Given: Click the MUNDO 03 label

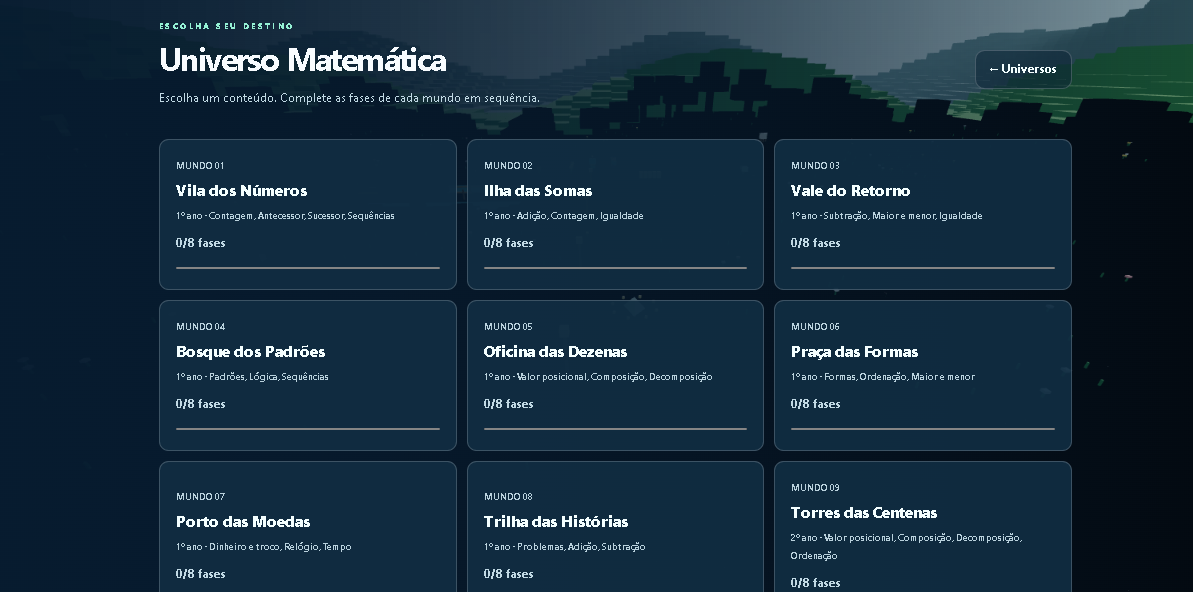Looking at the screenshot, I should point(816,166).
